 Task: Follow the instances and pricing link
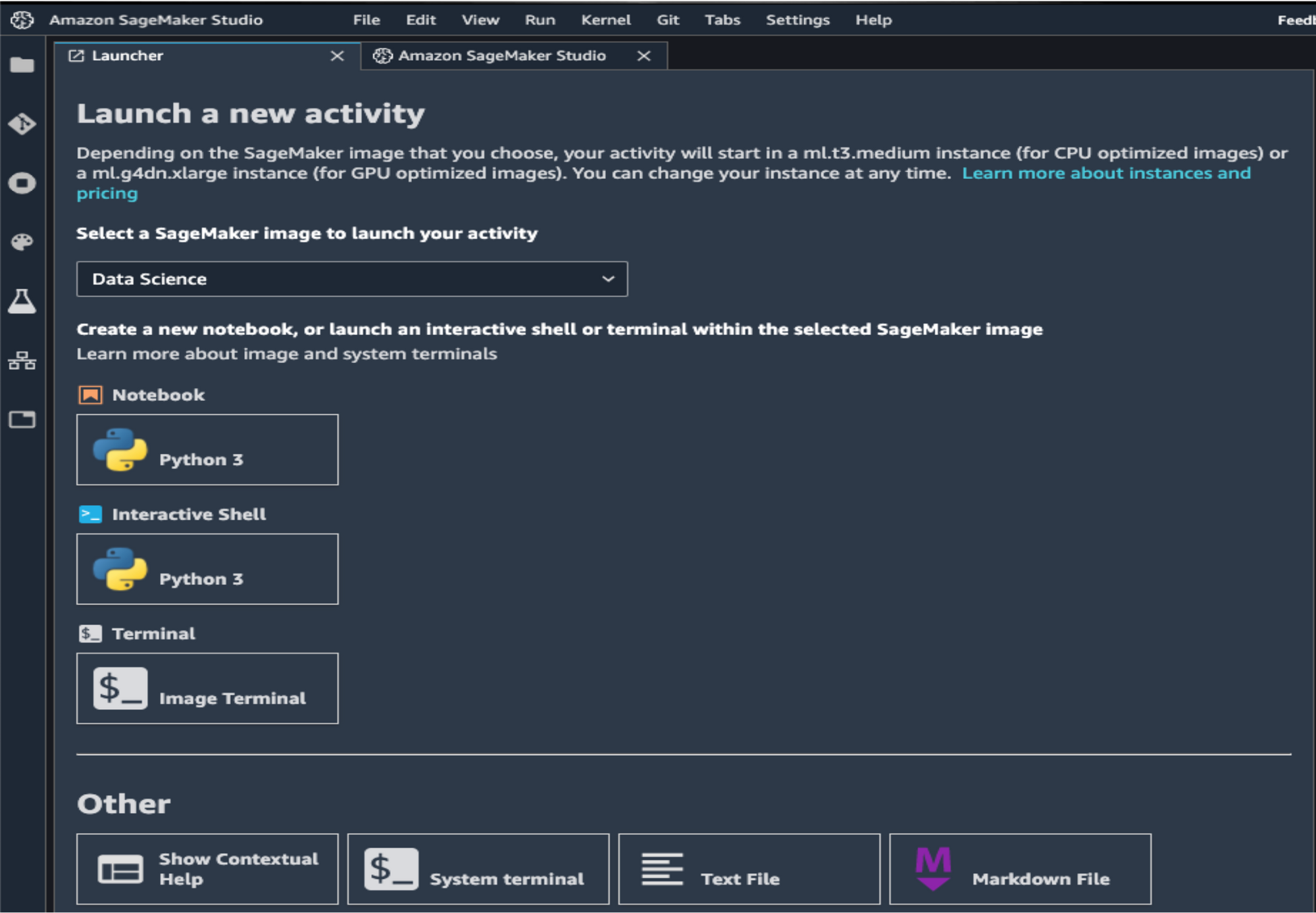pyautogui.click(x=1105, y=174)
